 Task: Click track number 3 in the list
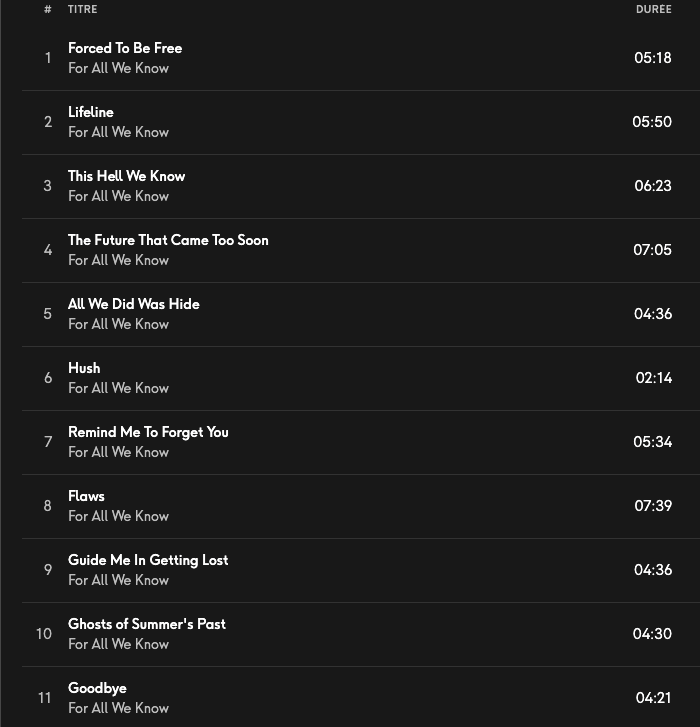coord(47,186)
